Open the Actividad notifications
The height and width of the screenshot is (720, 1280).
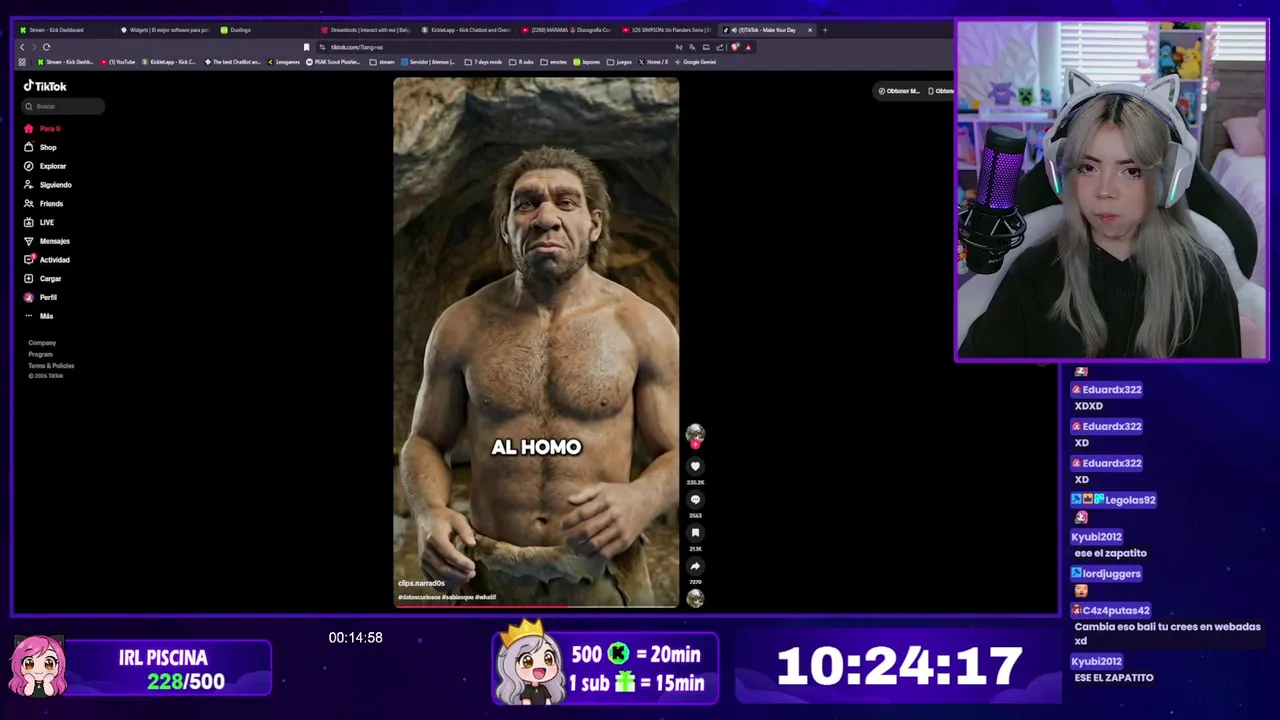pos(47,260)
